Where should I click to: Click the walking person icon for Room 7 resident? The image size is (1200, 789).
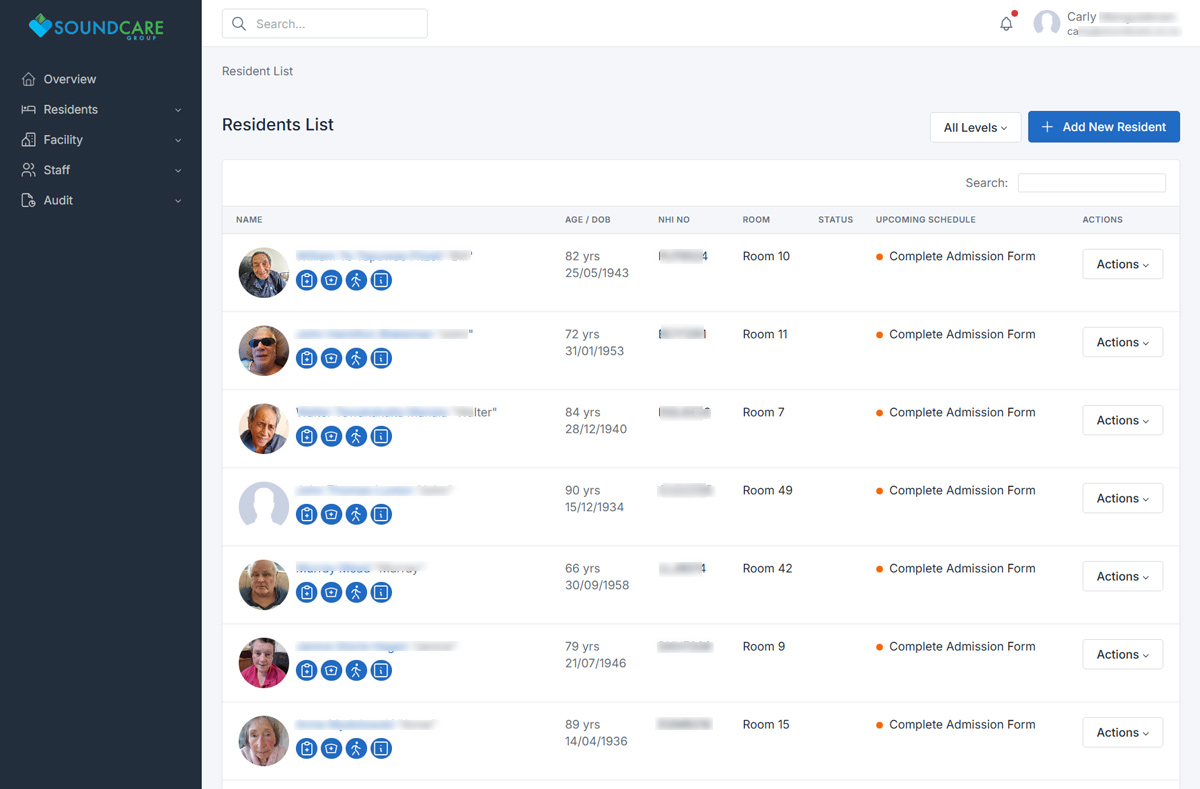click(357, 437)
